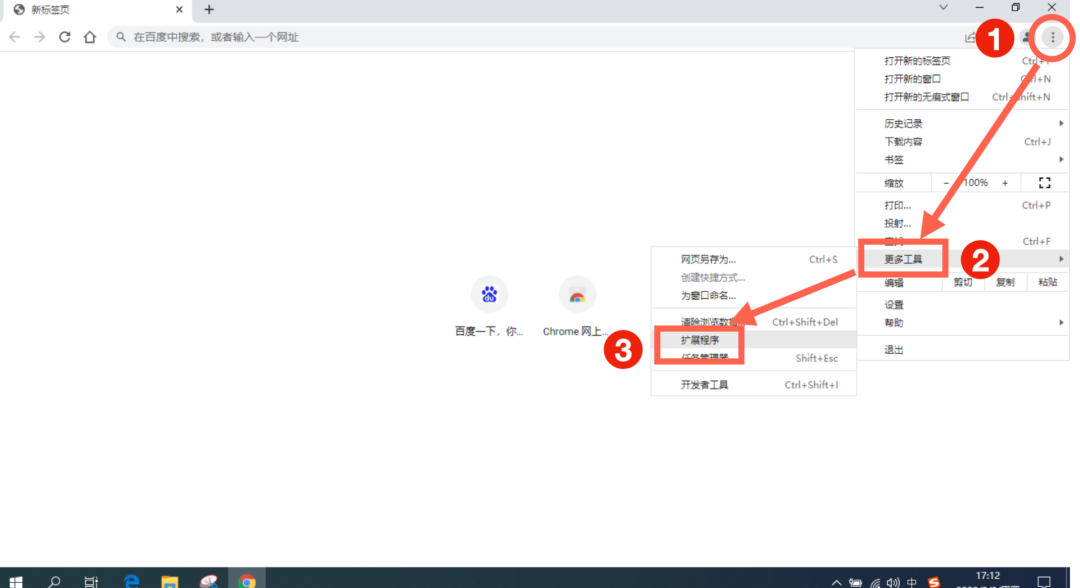Close the 新标签页 tab
Viewport: 1080px width, 588px height.
178,9
